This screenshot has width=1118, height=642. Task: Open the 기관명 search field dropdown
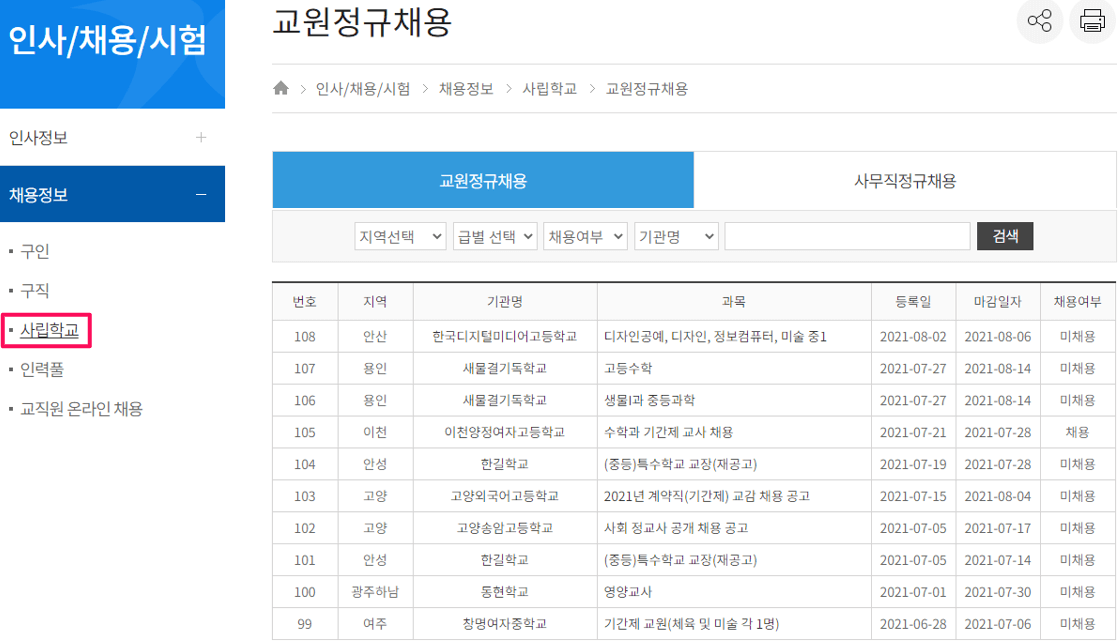[x=676, y=236]
